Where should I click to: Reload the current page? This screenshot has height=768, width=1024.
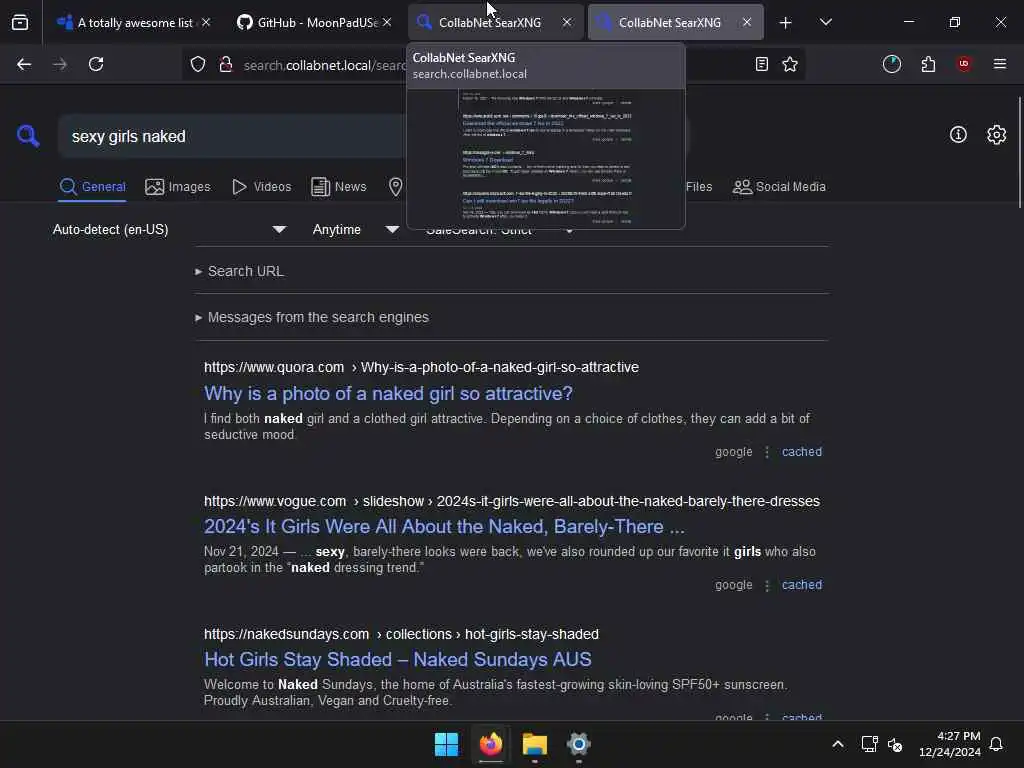(x=96, y=64)
